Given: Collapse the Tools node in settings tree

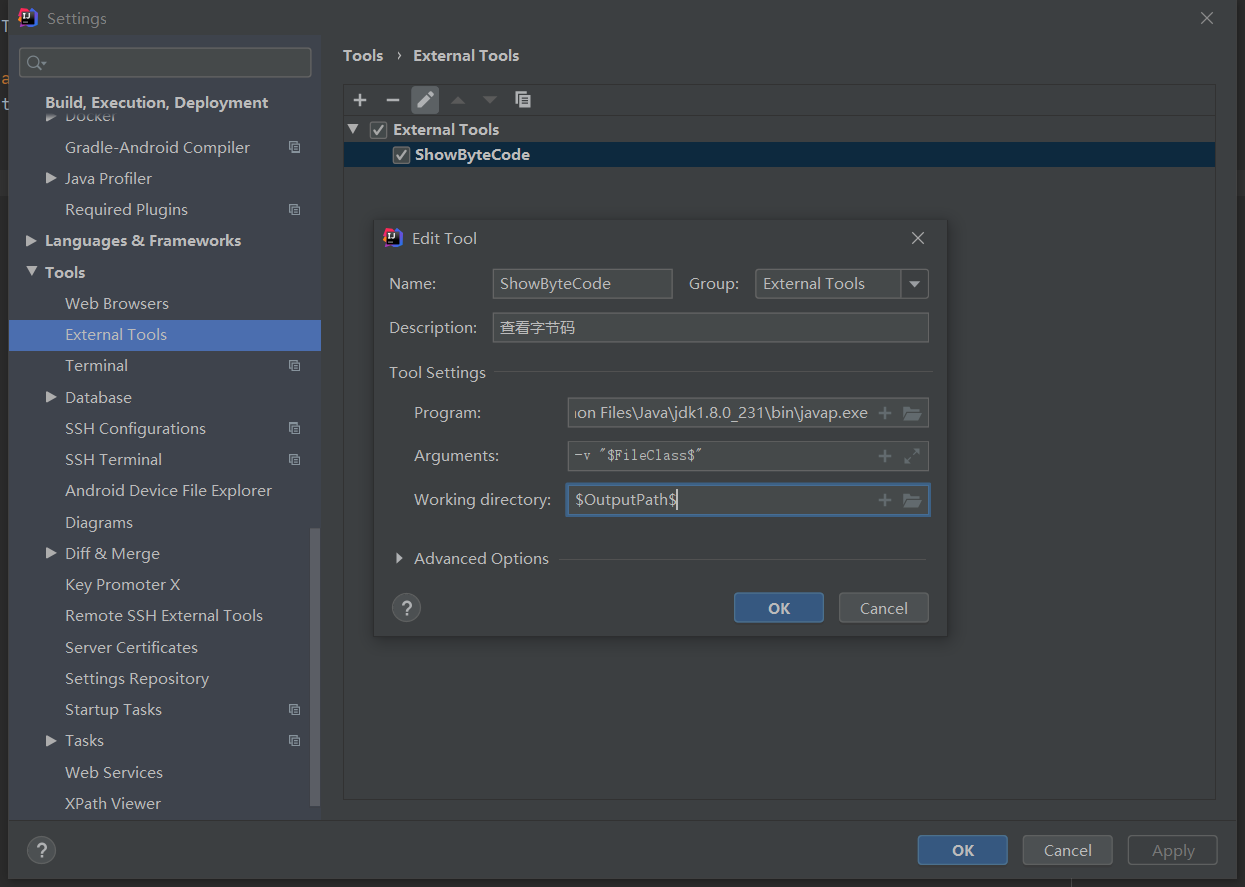Looking at the screenshot, I should point(31,272).
